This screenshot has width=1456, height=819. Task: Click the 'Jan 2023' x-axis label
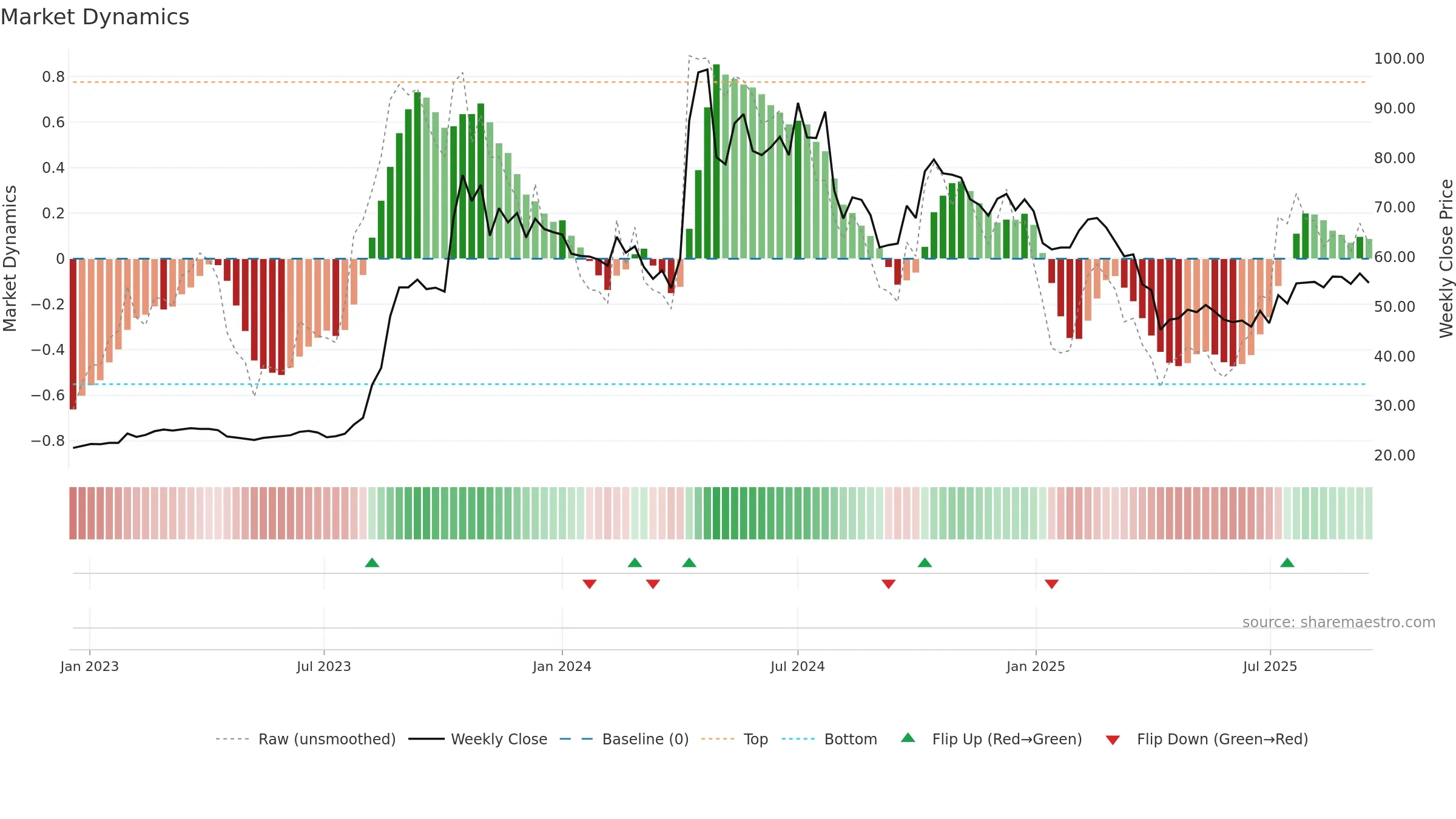(90, 666)
